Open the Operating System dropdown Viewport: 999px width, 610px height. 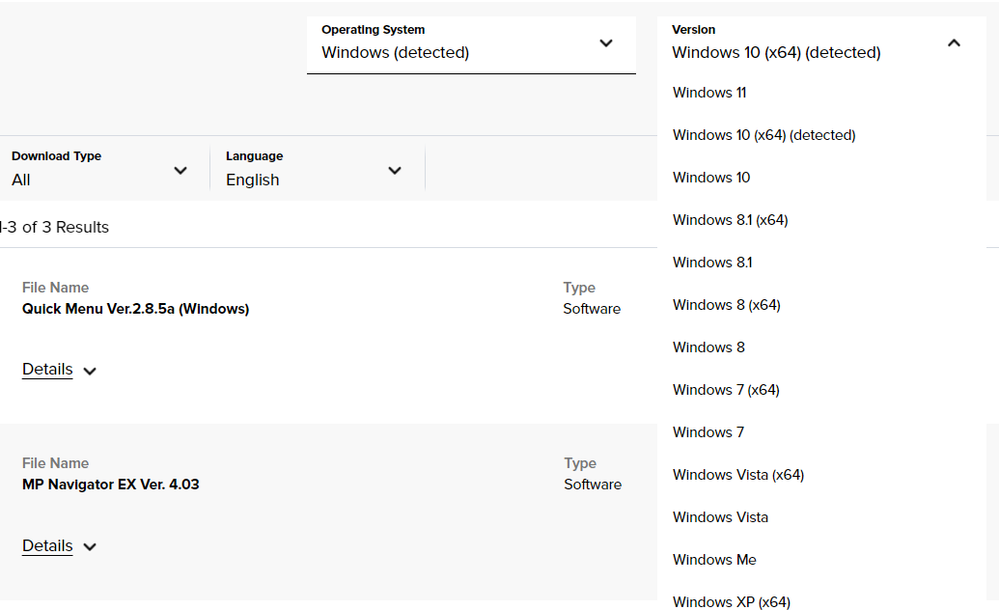pos(470,44)
